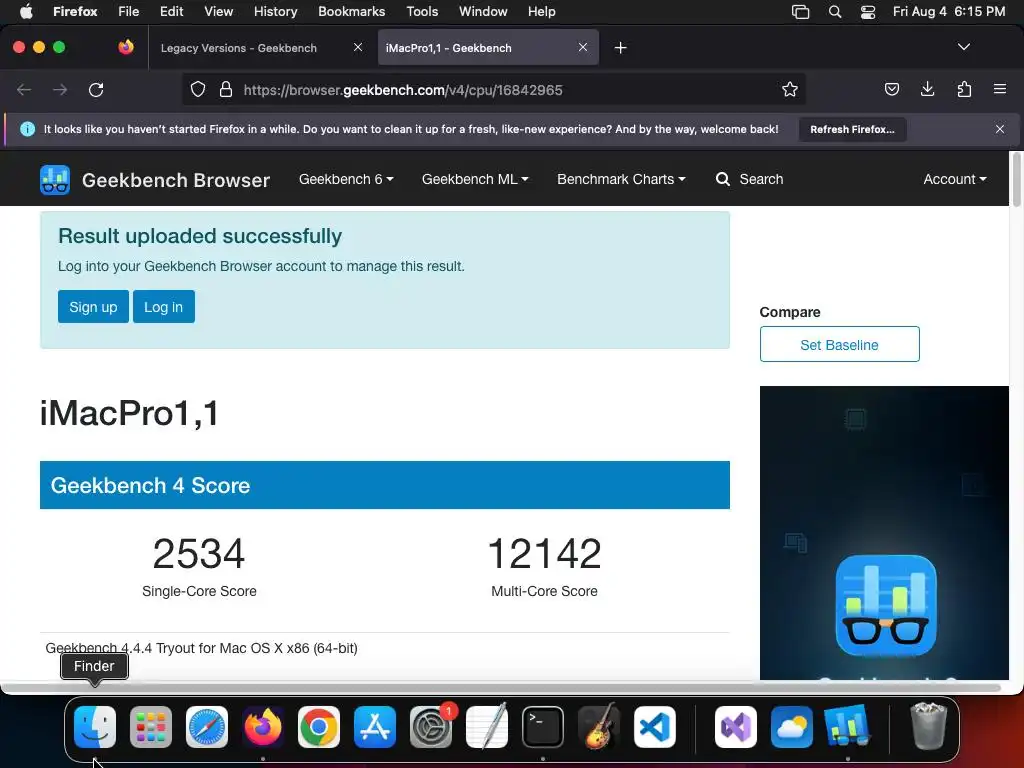This screenshot has height=768, width=1024.
Task: Go back with the back arrow
Action: point(24,89)
